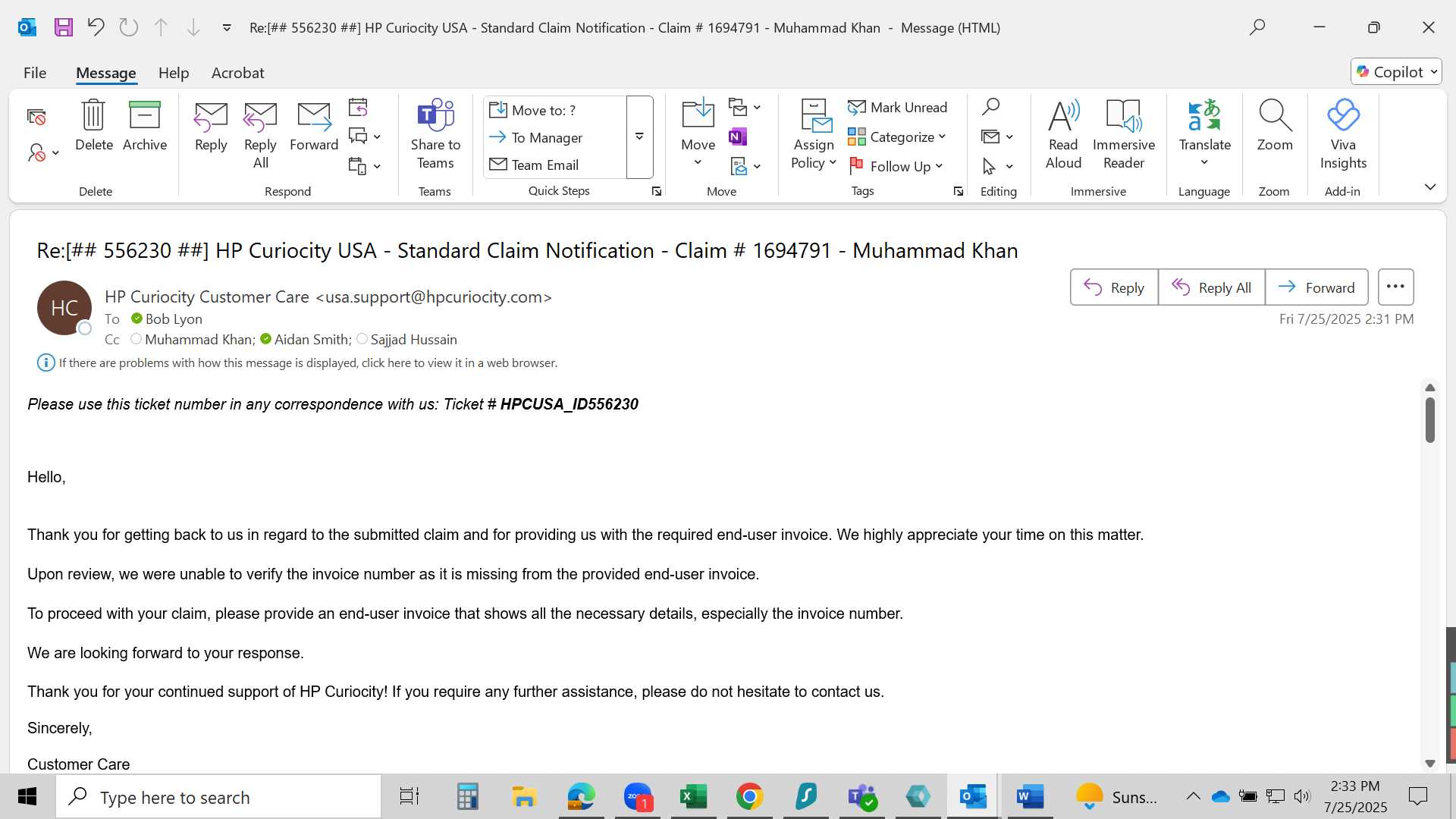This screenshot has height=819, width=1456.
Task: Click Reply All in message header
Action: point(1211,287)
